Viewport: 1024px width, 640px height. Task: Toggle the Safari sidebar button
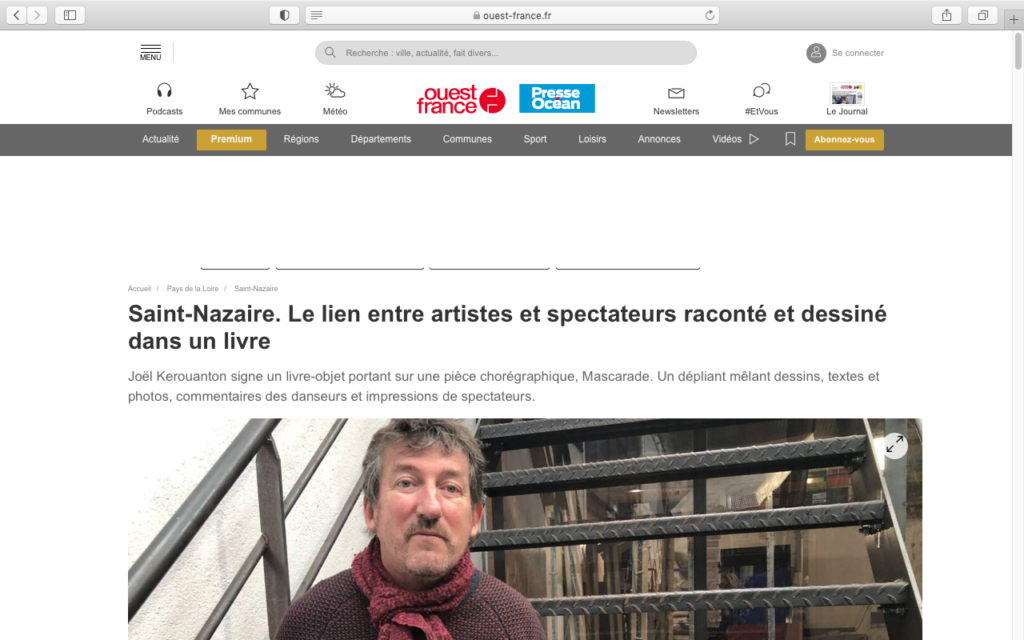(70, 15)
